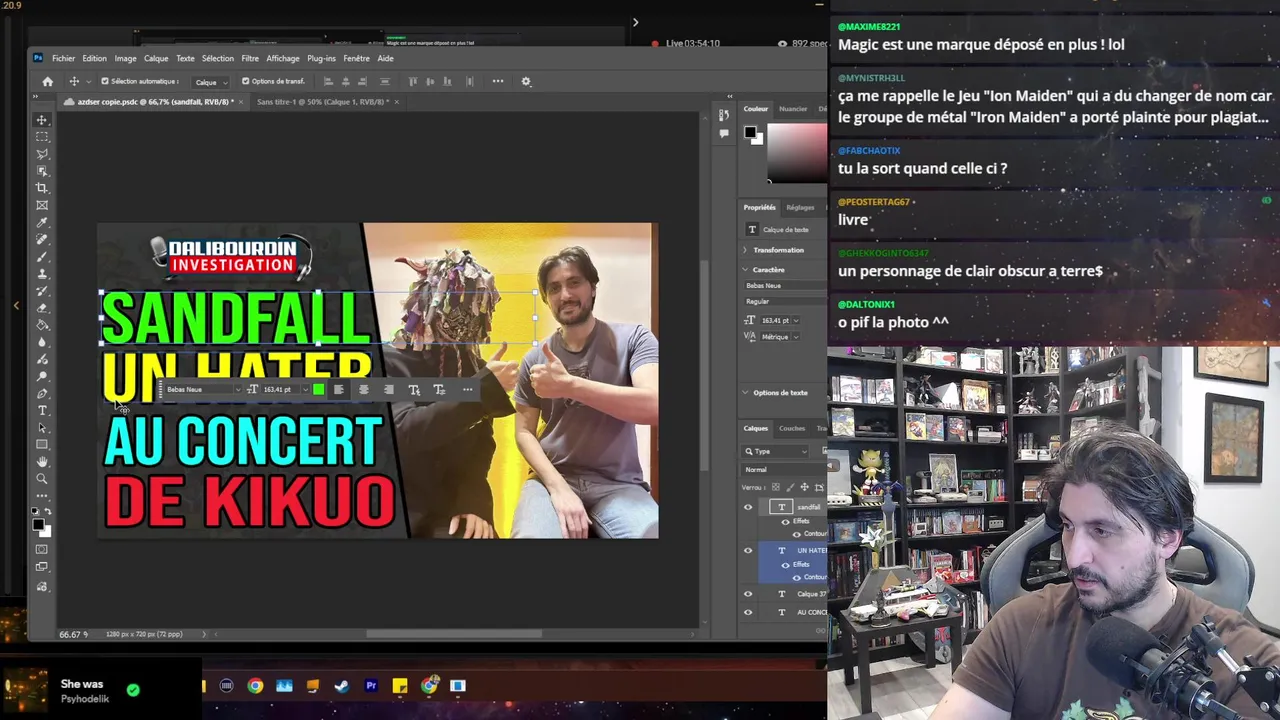Select the Object Selection tool
1280x720 pixels.
point(42,171)
